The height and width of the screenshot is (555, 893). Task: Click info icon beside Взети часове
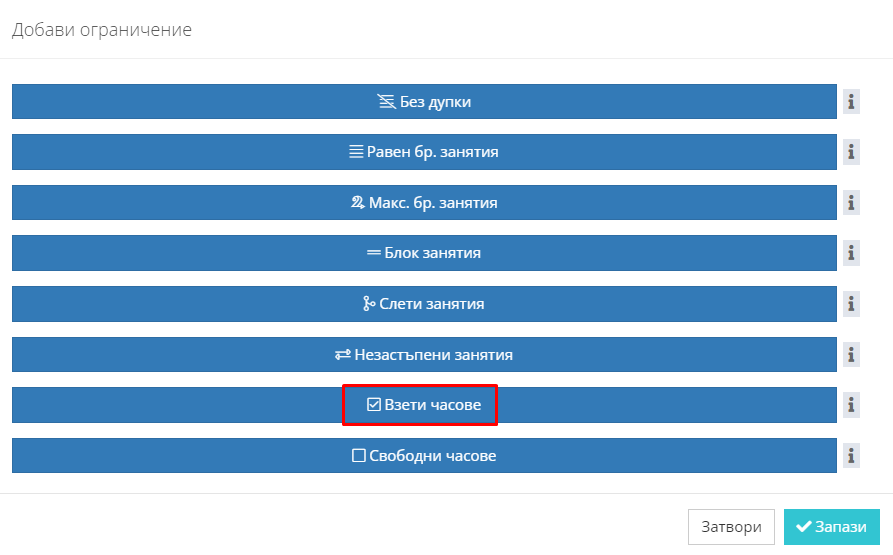[851, 405]
